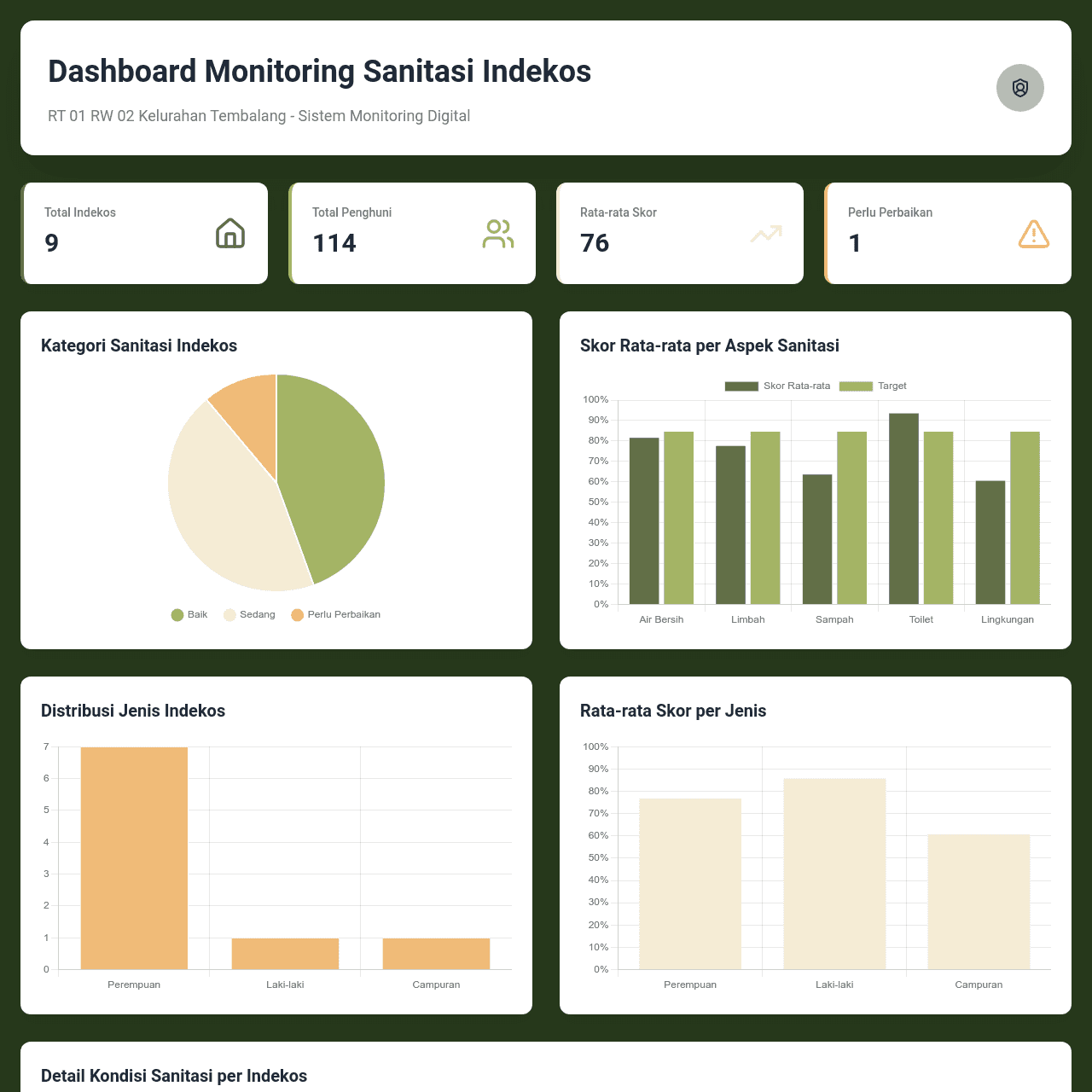
Task: Click the Total Indekos value 9
Action: pos(52,243)
